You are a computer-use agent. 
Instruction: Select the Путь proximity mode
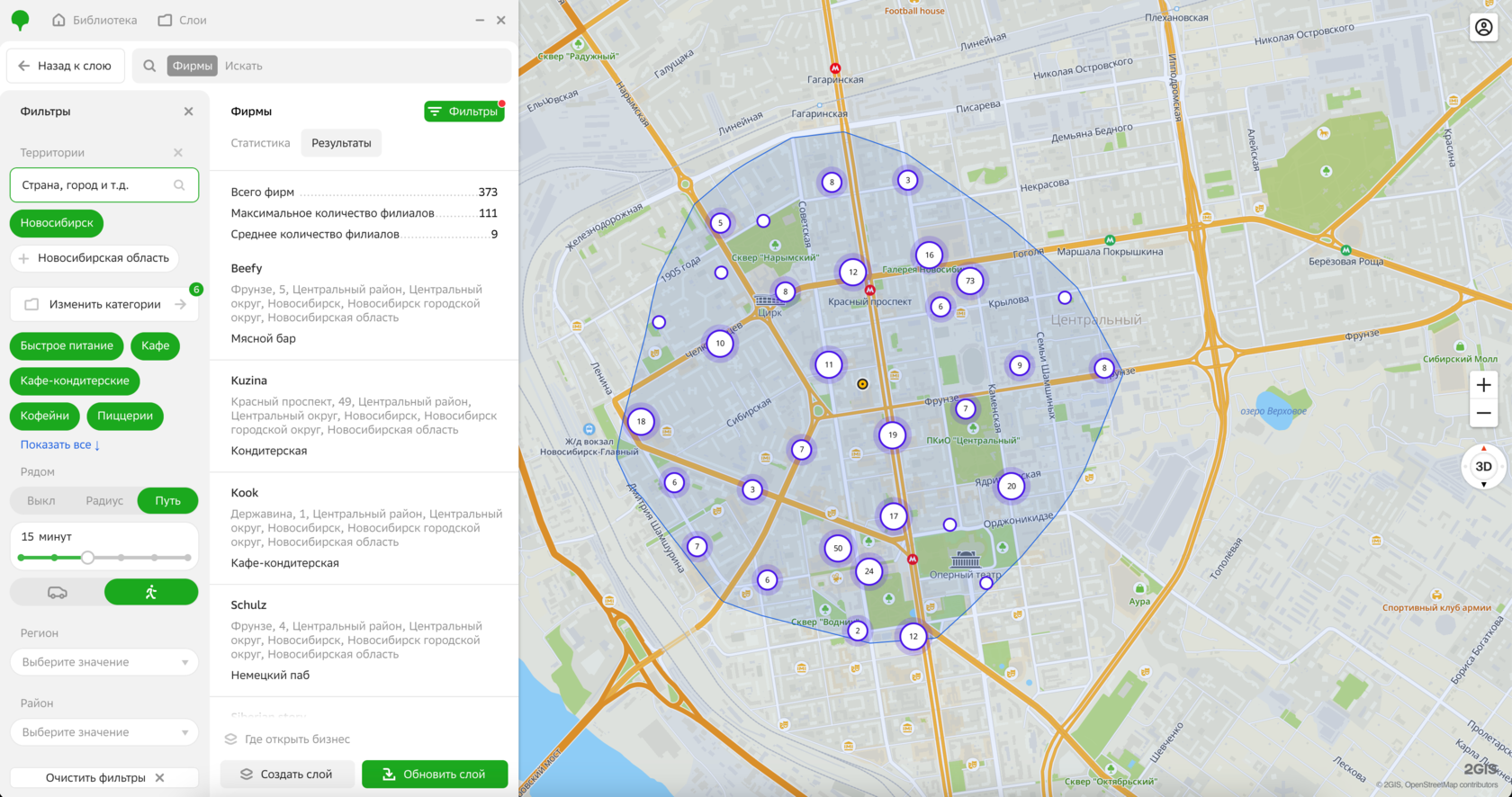pos(167,501)
